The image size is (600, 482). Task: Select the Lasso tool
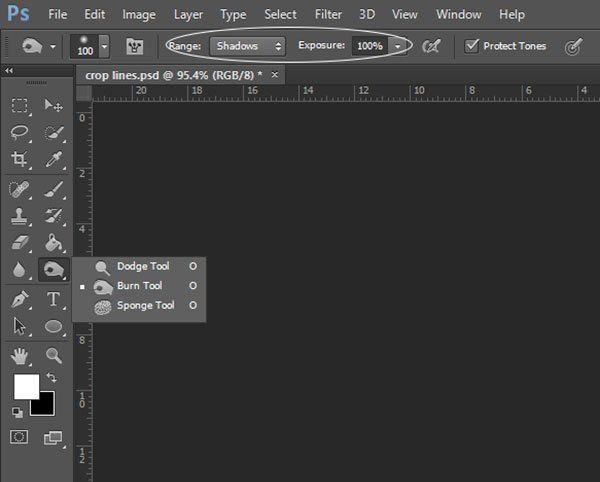(x=19, y=132)
